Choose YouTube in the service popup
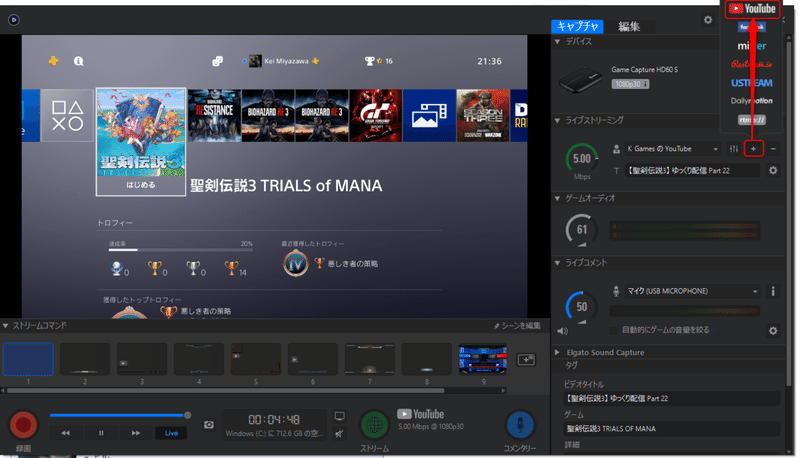 pos(752,9)
